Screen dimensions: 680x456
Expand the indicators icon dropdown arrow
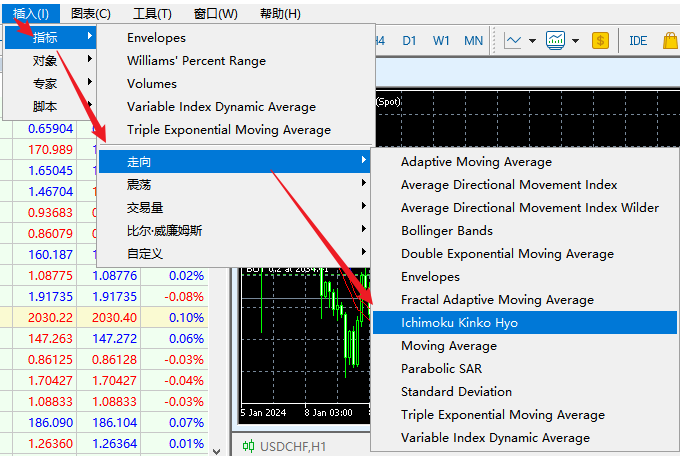point(575,41)
